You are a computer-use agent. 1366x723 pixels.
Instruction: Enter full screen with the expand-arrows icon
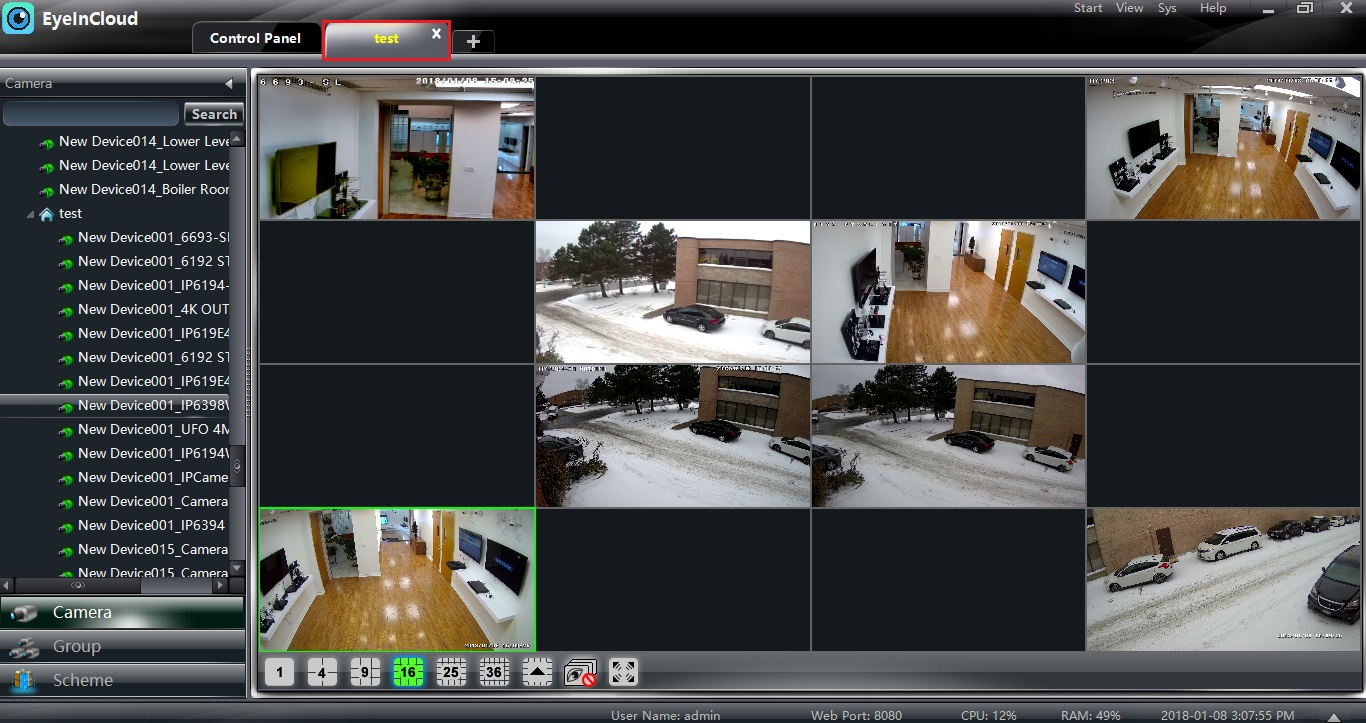coord(623,673)
